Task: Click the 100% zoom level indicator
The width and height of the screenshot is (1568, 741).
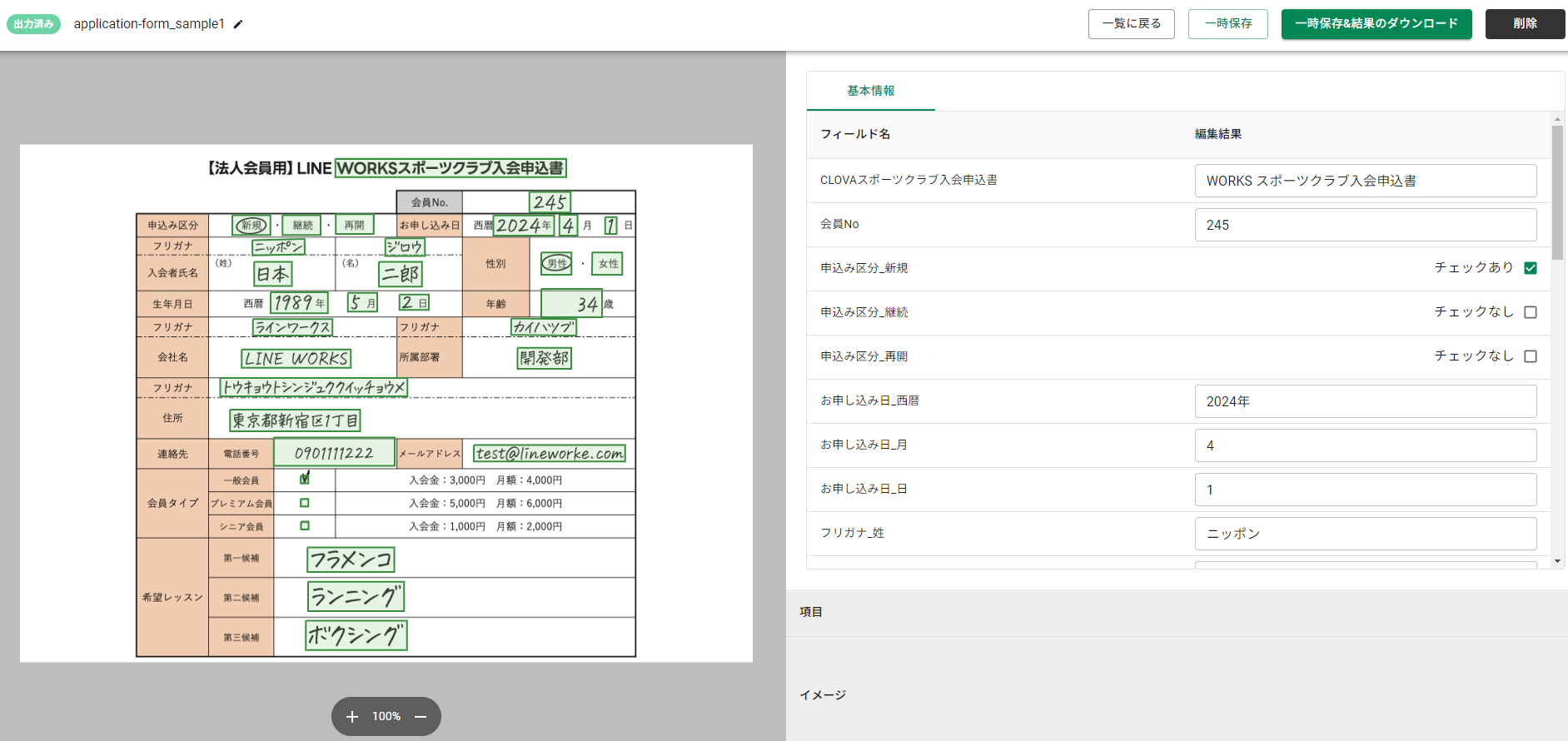Action: click(x=386, y=717)
